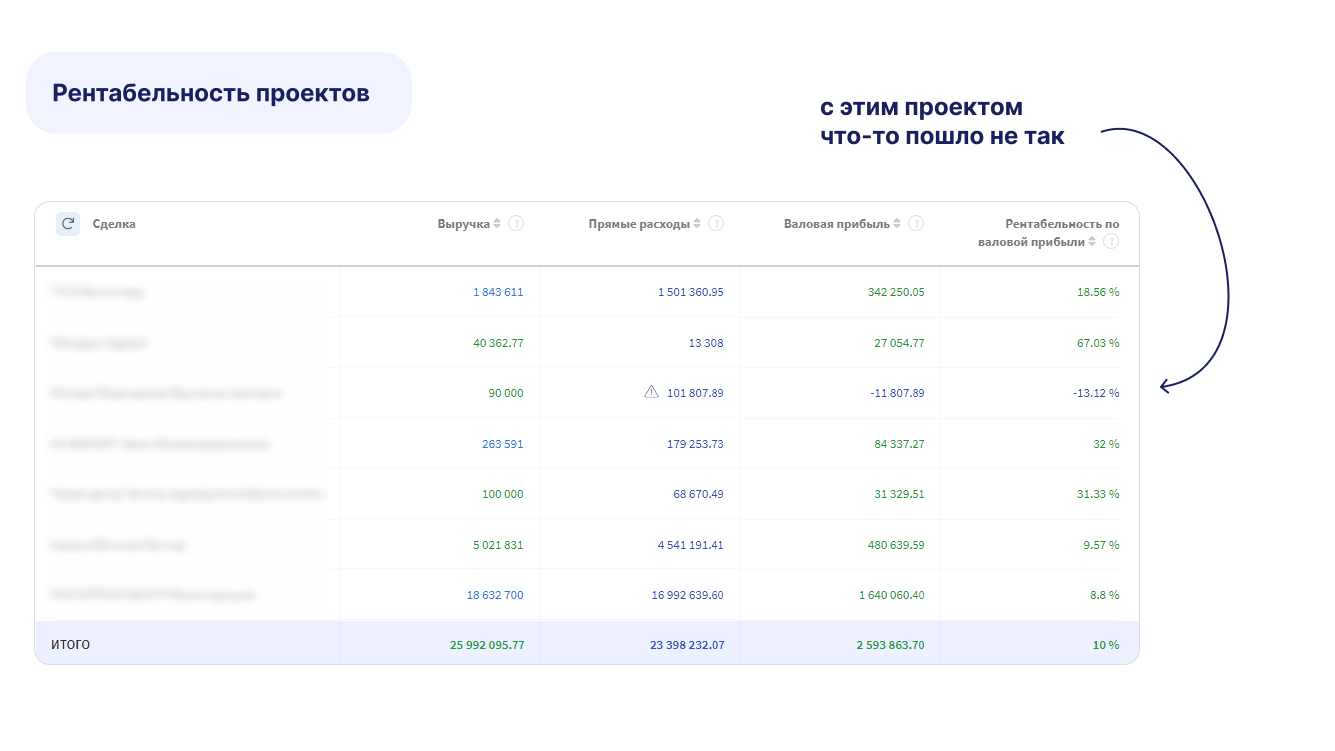Click the Сделка column header
1335x751 pixels.
pyautogui.click(x=114, y=224)
